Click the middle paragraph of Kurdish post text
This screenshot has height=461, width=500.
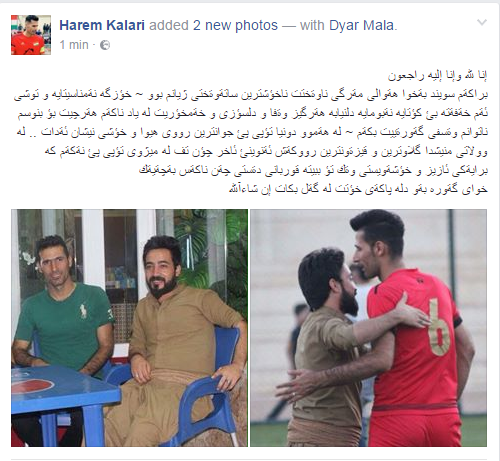[x=251, y=132]
